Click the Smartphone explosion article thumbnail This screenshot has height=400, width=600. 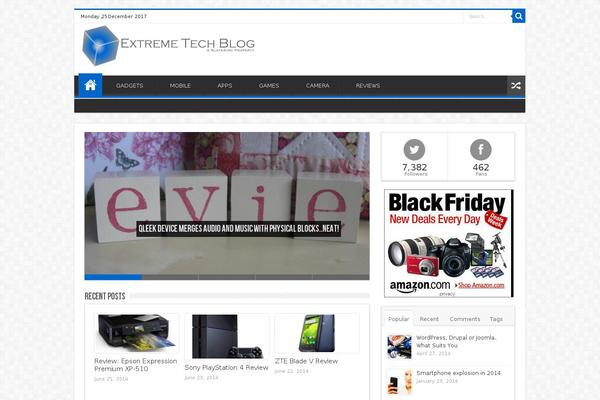click(399, 382)
